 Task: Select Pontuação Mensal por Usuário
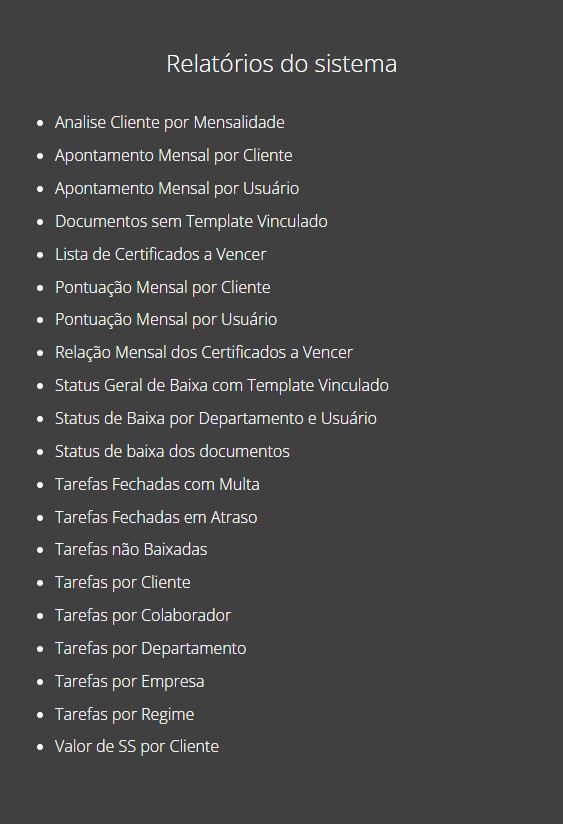pyautogui.click(x=166, y=320)
